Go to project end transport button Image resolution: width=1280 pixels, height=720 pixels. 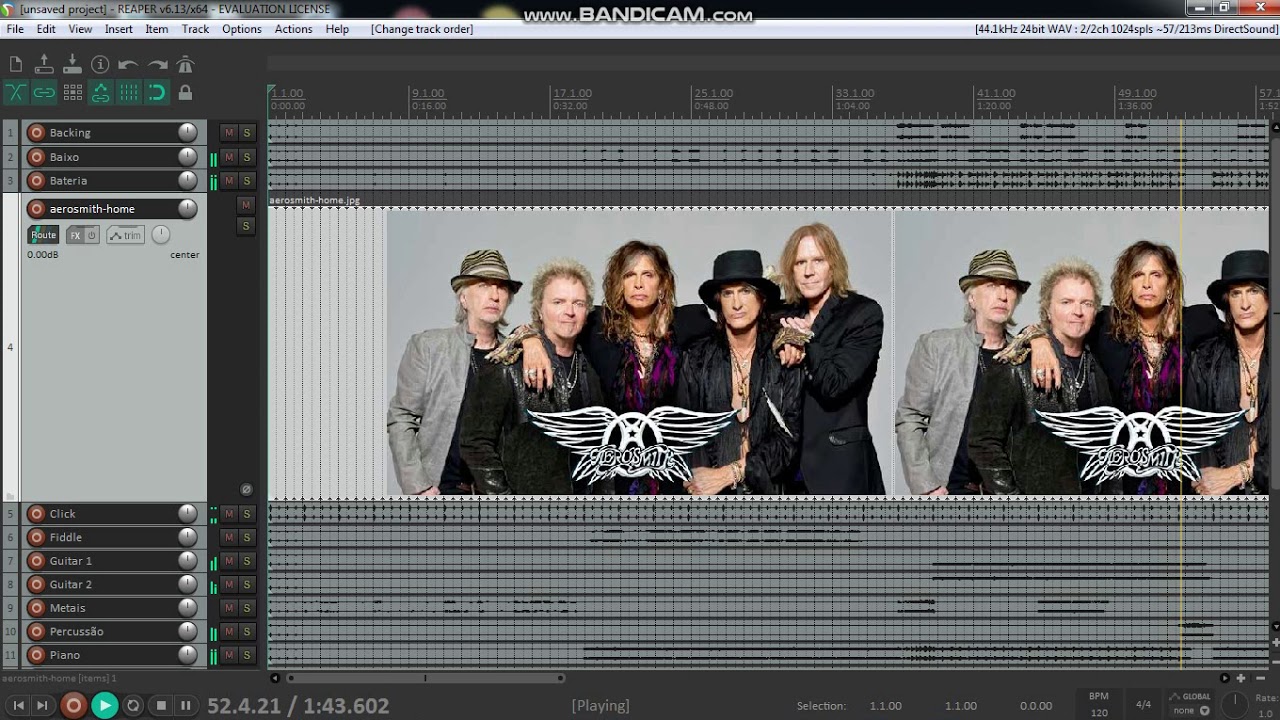point(42,705)
